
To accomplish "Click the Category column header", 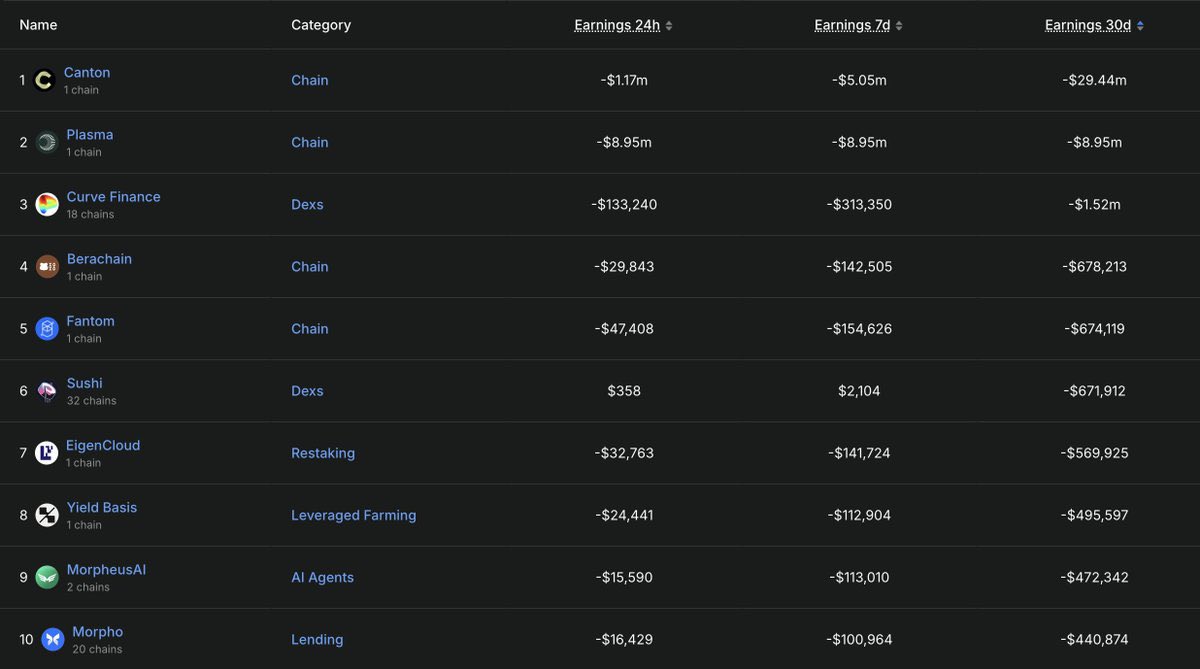I will [321, 25].
